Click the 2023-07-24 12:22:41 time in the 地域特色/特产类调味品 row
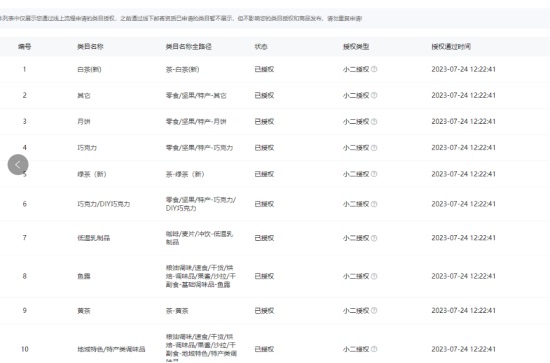 [x=463, y=349]
